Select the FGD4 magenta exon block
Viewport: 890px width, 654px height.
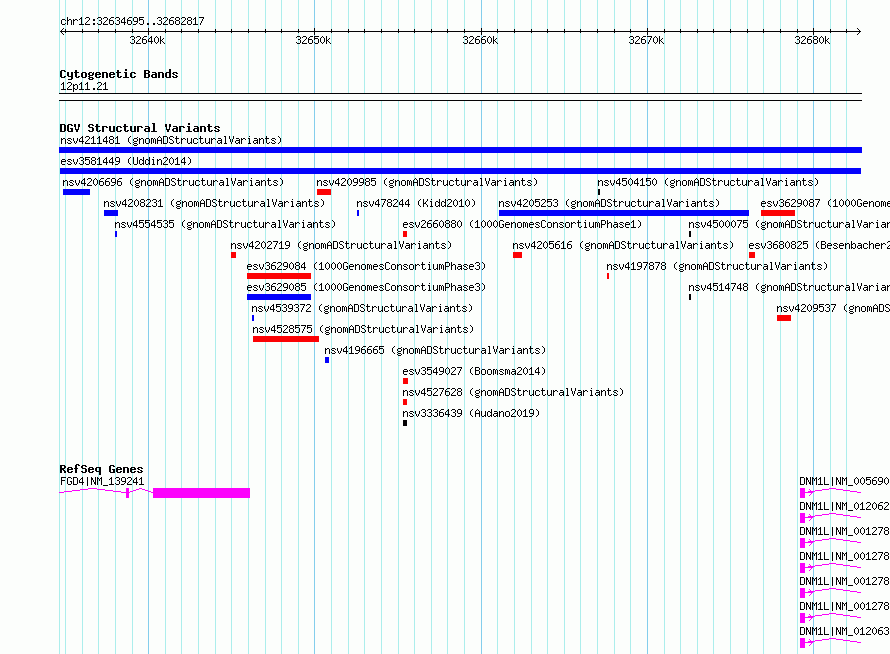[x=201, y=493]
